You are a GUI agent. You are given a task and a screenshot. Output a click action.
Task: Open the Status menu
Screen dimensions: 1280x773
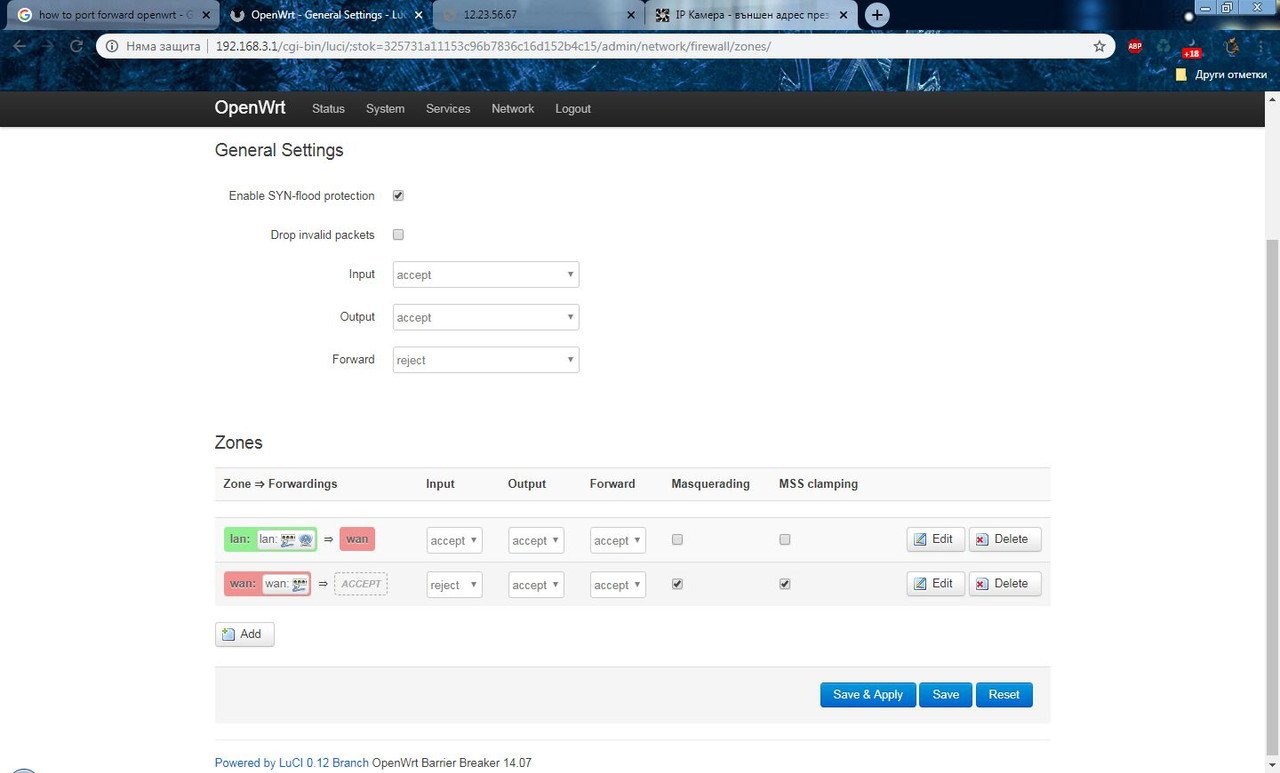tap(328, 109)
